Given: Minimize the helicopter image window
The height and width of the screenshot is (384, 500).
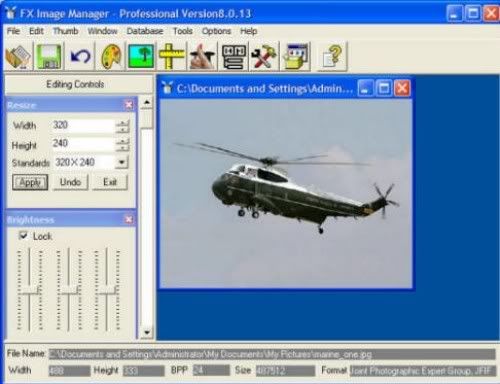Looking at the screenshot, I should tap(366, 88).
